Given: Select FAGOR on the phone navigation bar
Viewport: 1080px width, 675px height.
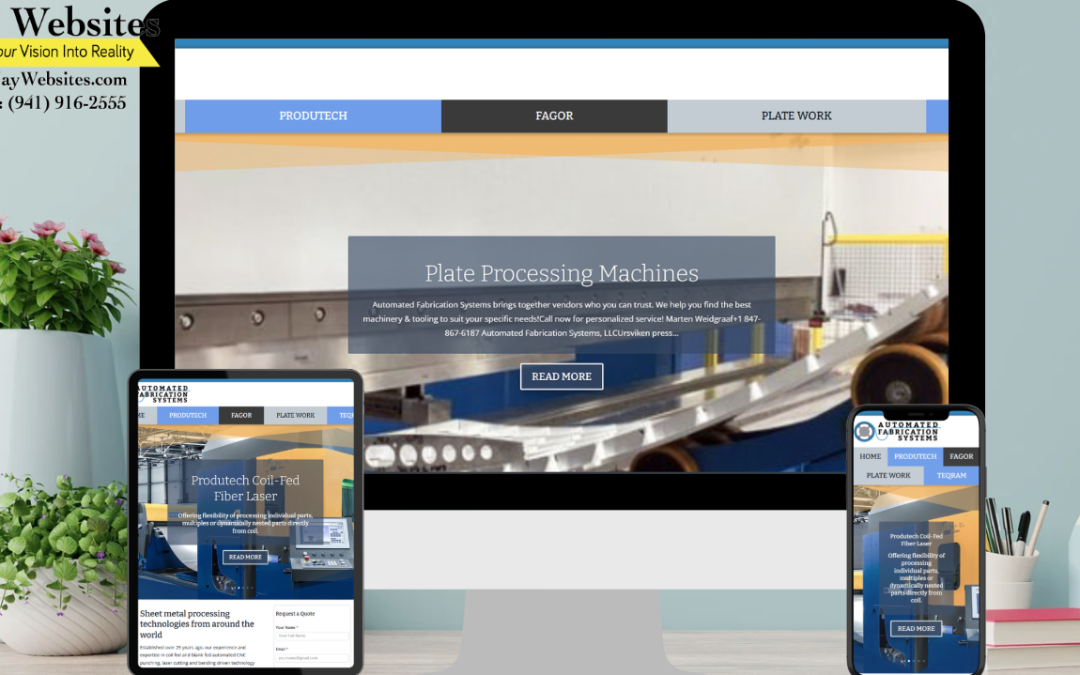Looking at the screenshot, I should [x=961, y=456].
